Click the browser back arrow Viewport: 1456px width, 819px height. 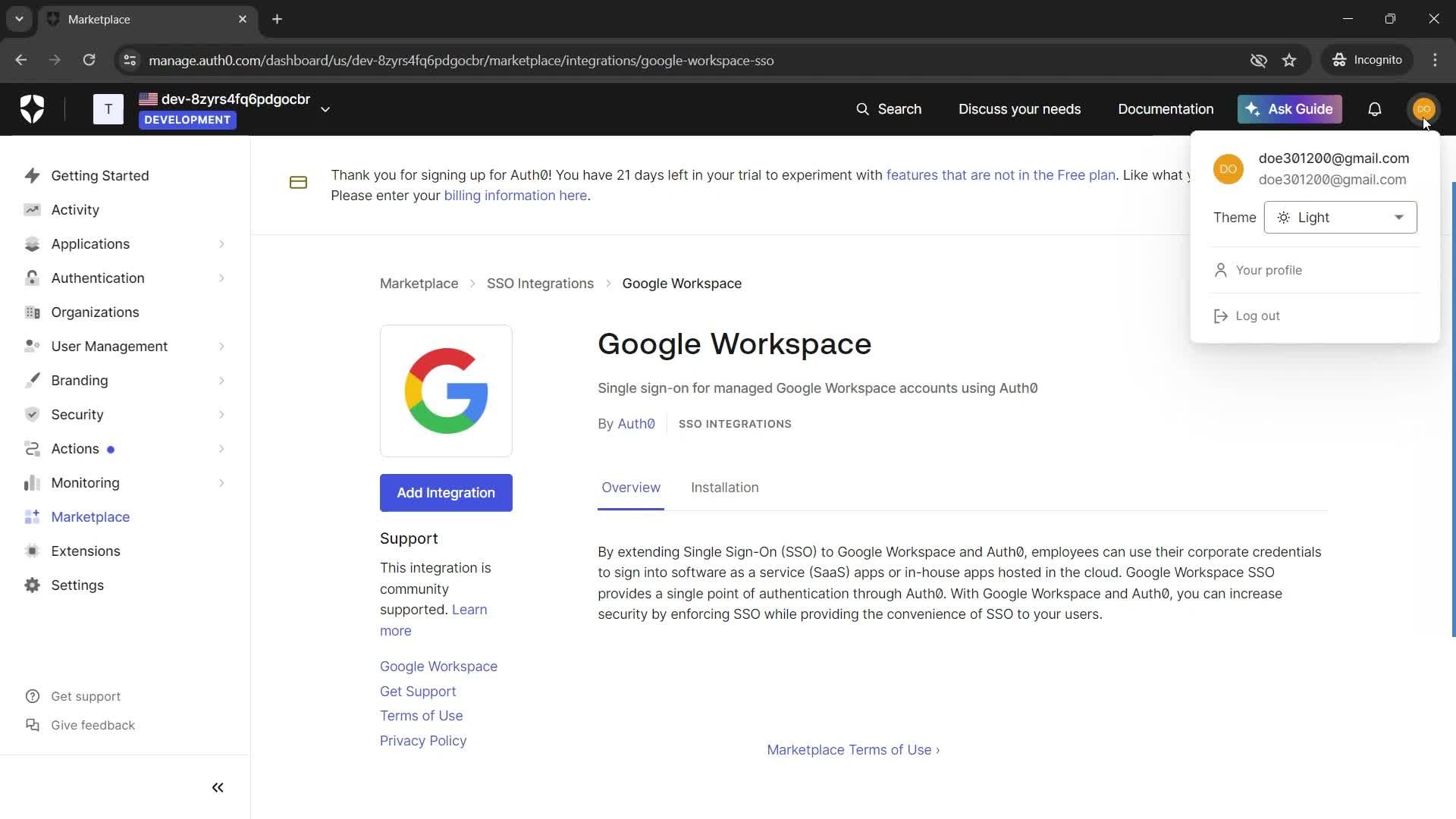point(20,60)
